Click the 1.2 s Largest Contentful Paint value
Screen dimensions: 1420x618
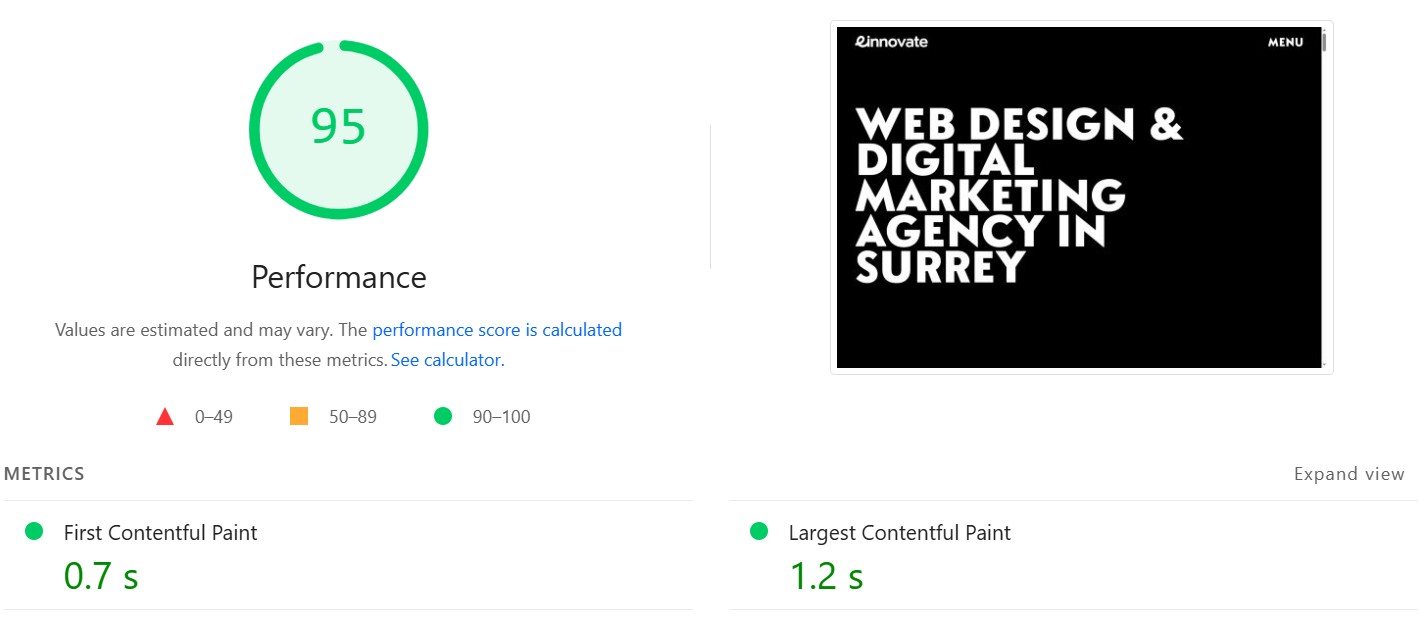tap(826, 576)
